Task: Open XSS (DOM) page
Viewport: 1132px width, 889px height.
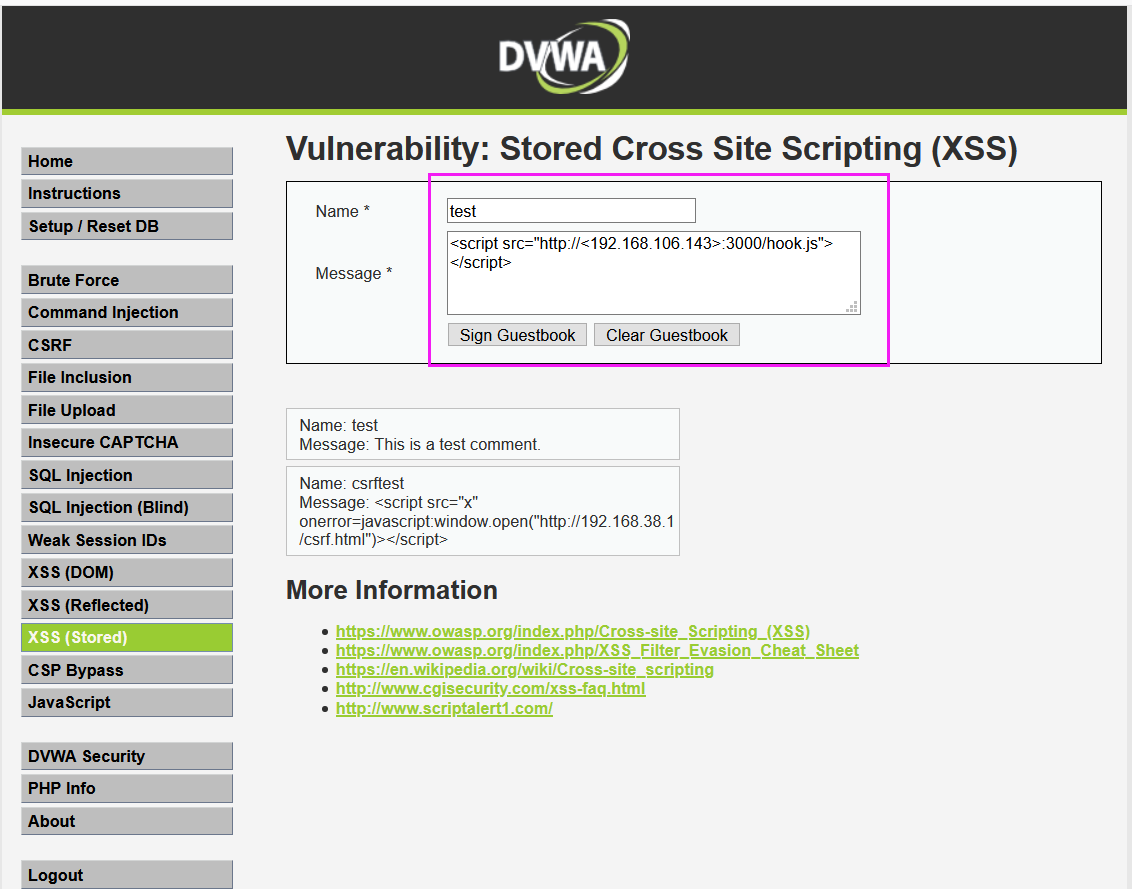Action: [x=127, y=573]
